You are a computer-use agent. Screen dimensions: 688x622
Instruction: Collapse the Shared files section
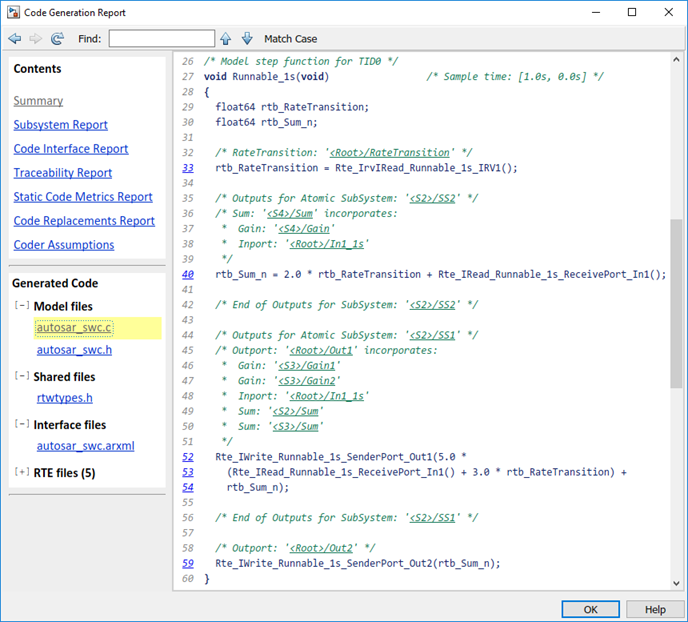point(22,377)
